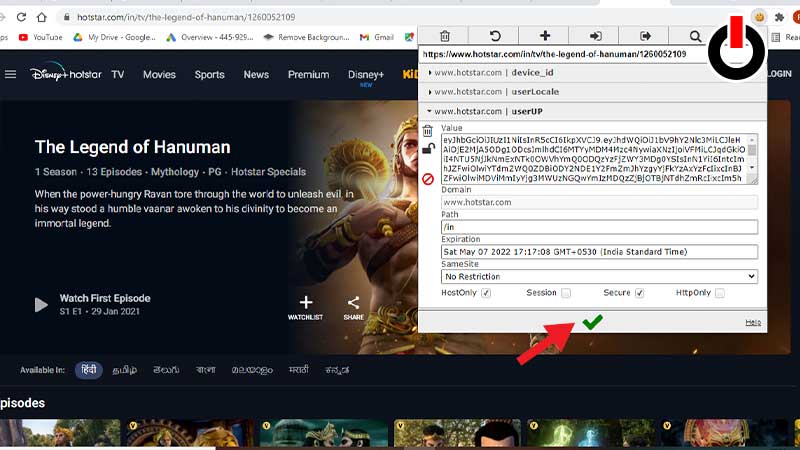800x450 pixels.
Task: Enable the Session checkbox
Action: tap(566, 293)
